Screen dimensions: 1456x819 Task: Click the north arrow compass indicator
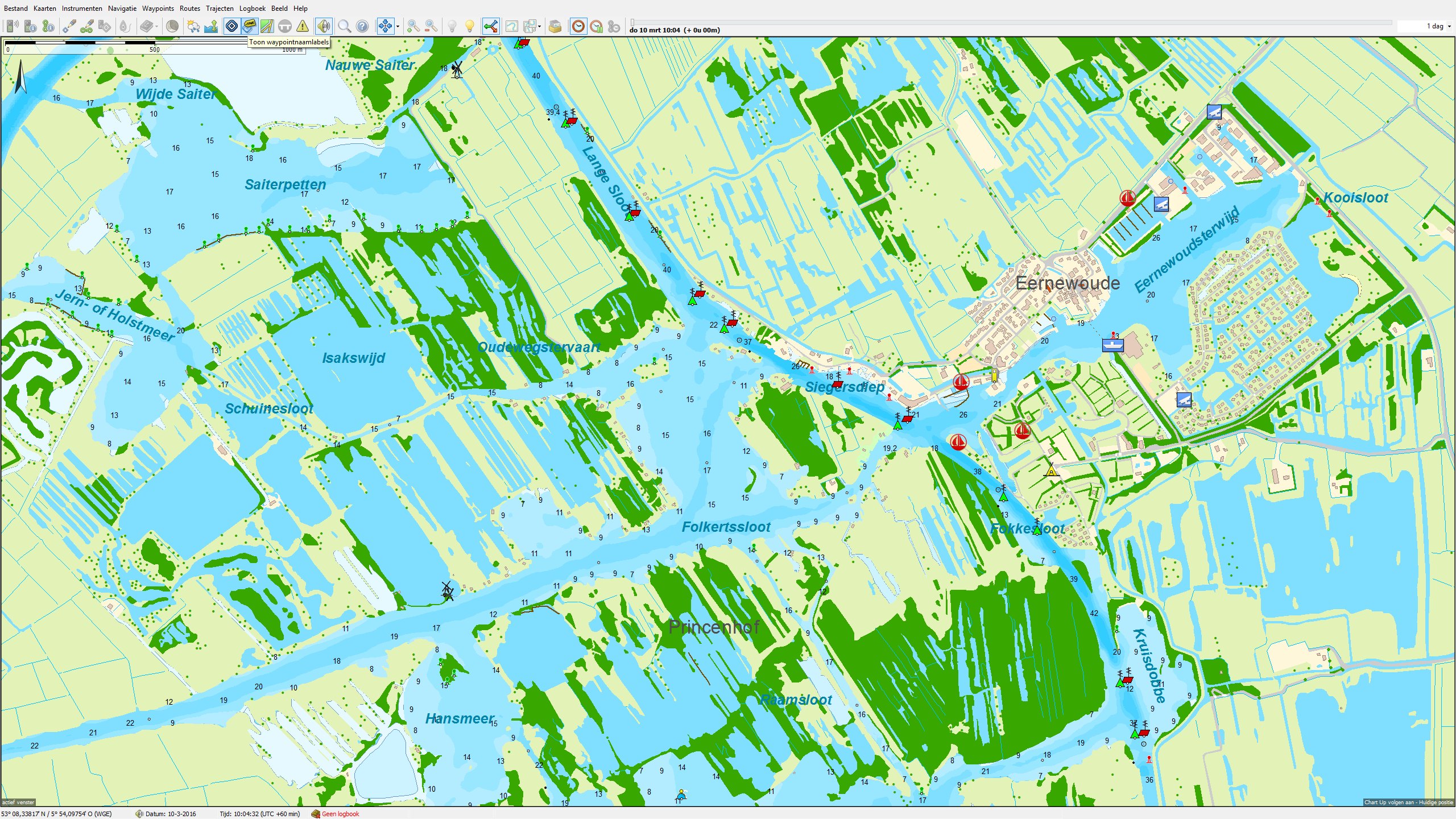[x=20, y=77]
